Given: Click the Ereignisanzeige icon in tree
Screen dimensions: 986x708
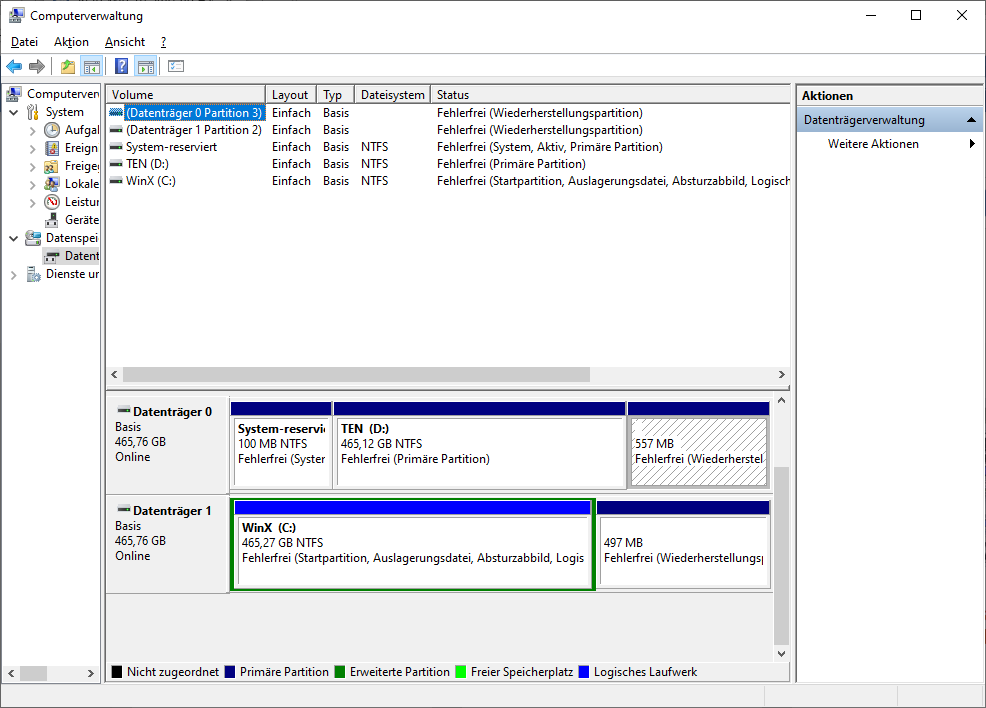Looking at the screenshot, I should pos(52,148).
